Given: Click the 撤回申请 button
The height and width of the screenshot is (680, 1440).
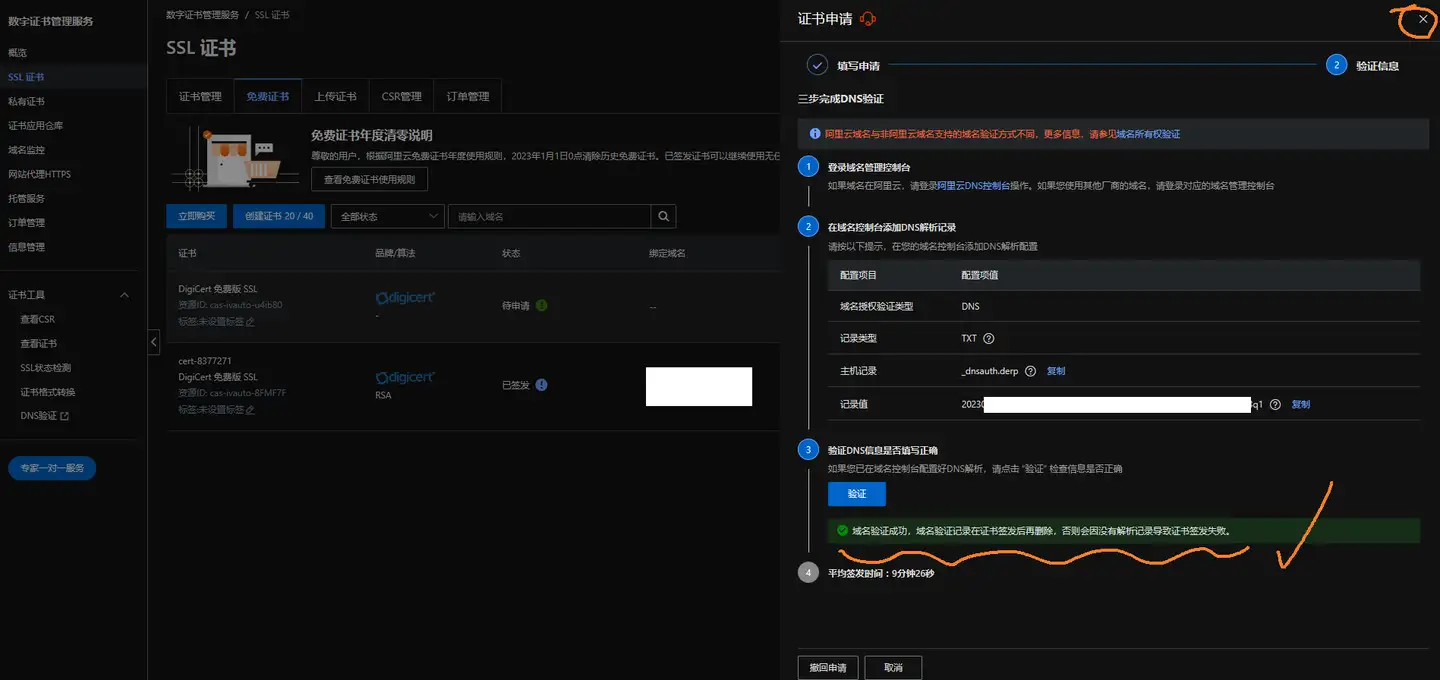Looking at the screenshot, I should coord(827,667).
